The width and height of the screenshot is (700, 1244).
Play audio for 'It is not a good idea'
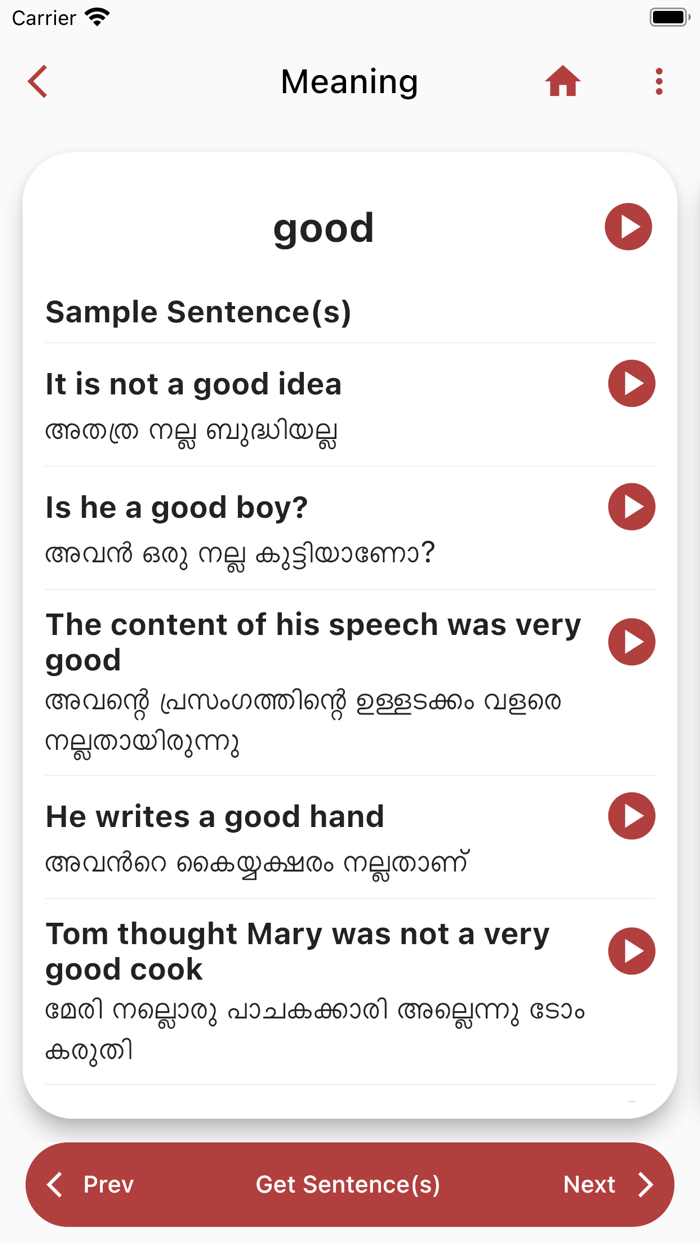pos(631,383)
